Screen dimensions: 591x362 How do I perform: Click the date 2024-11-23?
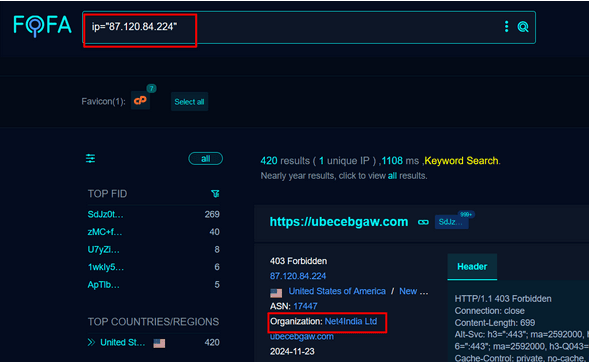click(x=292, y=351)
